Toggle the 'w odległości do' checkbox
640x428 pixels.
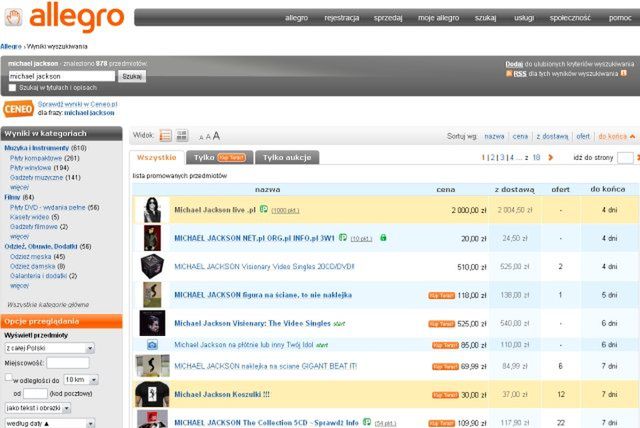pos(8,377)
